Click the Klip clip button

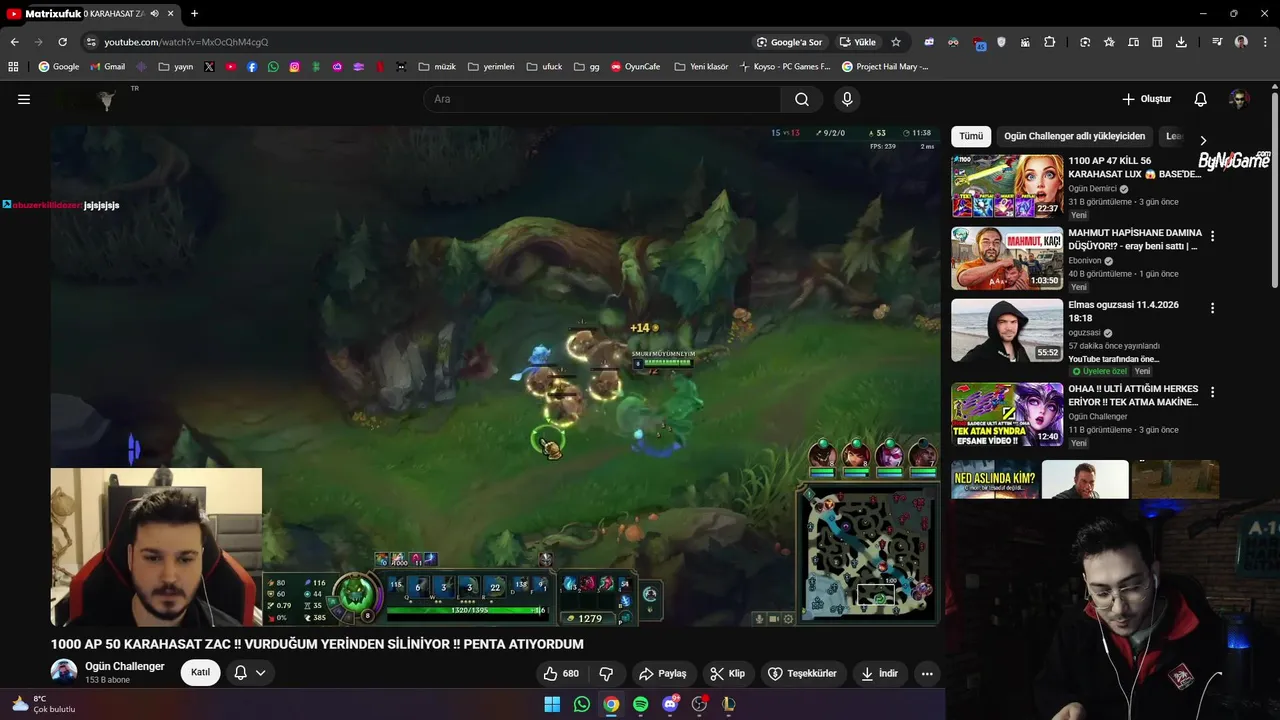pyautogui.click(x=728, y=673)
